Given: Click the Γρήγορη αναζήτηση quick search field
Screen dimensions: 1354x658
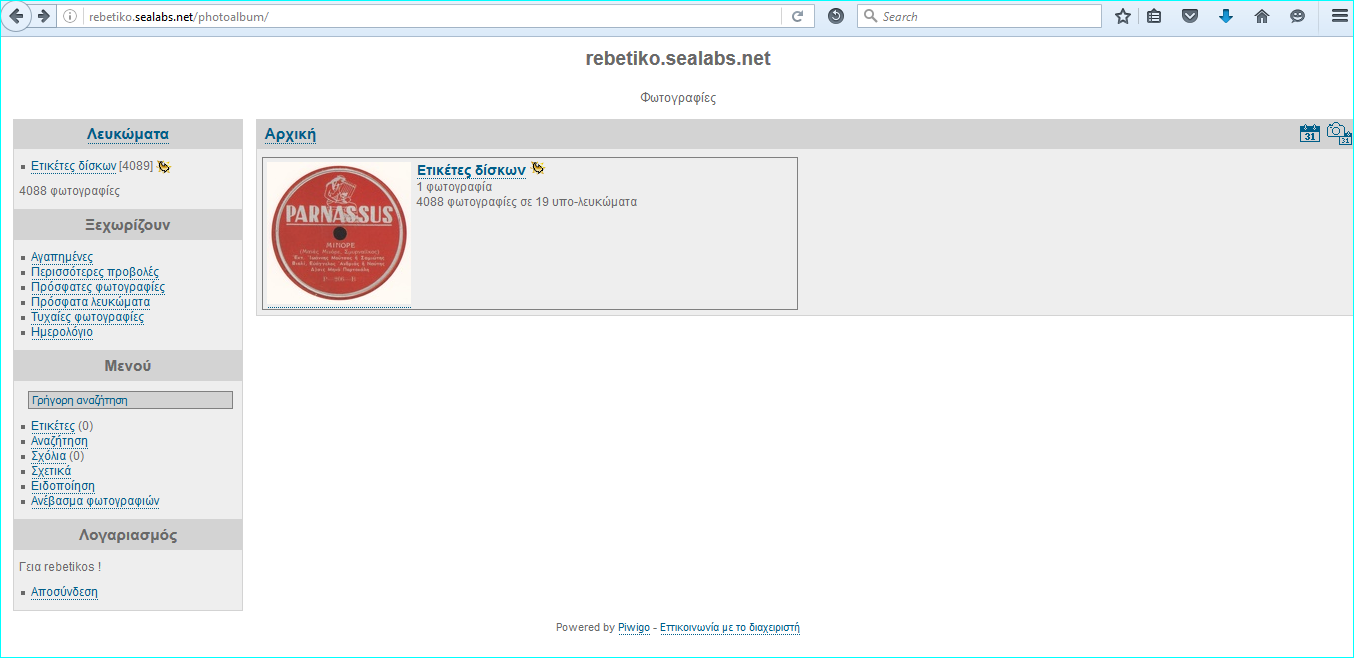Looking at the screenshot, I should coord(130,400).
